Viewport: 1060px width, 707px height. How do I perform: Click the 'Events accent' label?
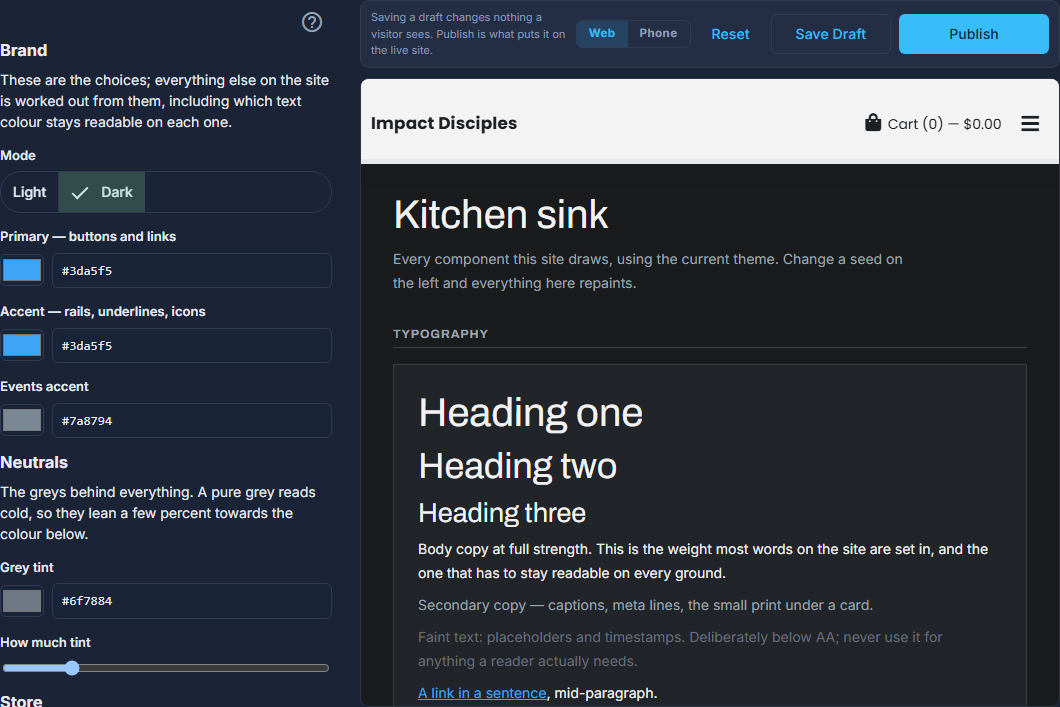(44, 387)
